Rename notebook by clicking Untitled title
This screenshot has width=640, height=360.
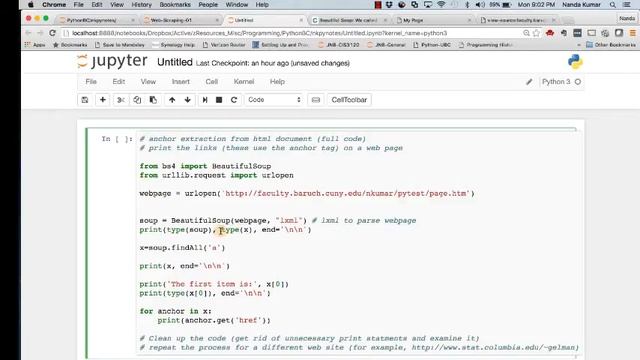point(175,62)
